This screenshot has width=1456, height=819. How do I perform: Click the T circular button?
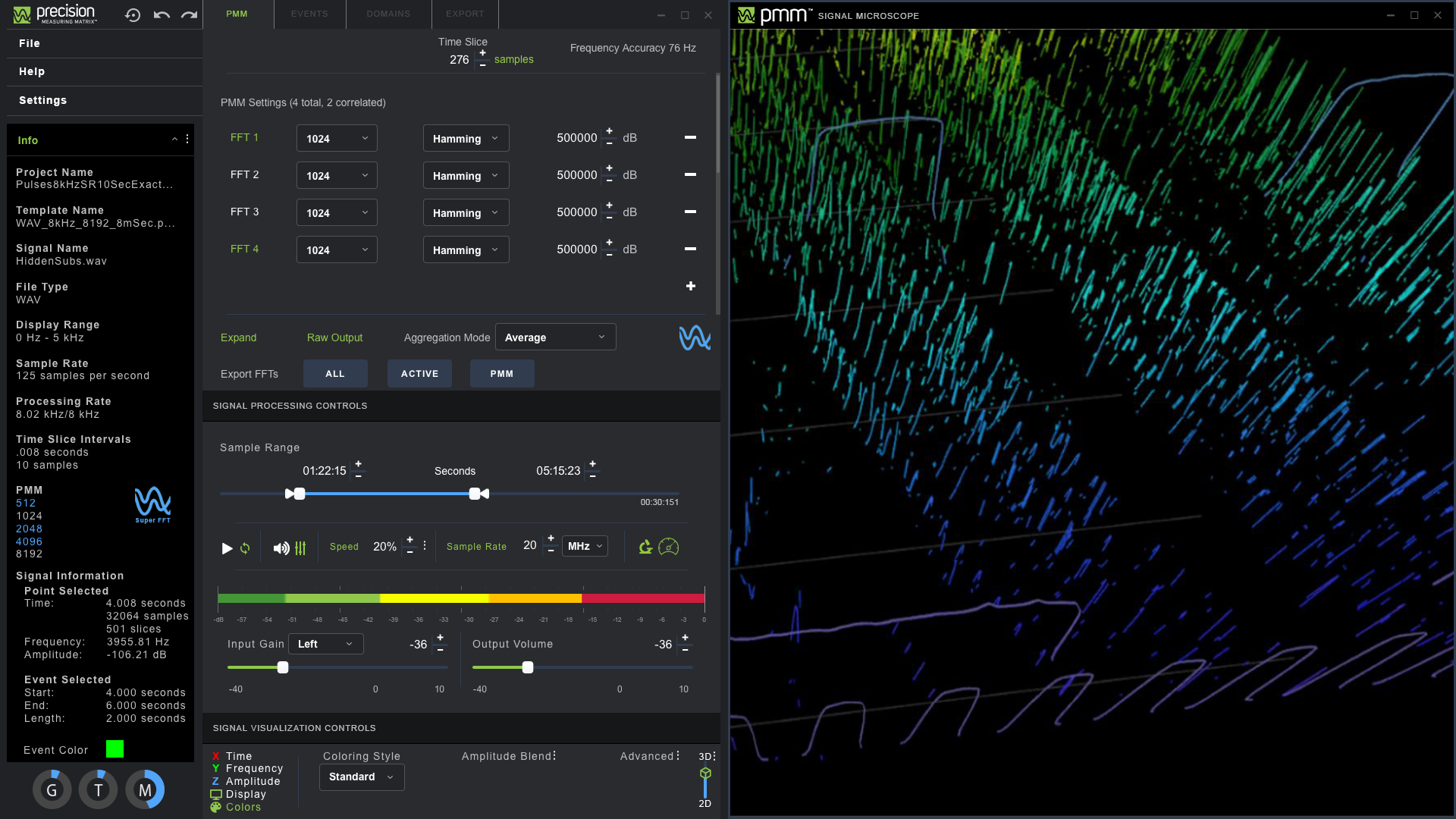click(98, 789)
